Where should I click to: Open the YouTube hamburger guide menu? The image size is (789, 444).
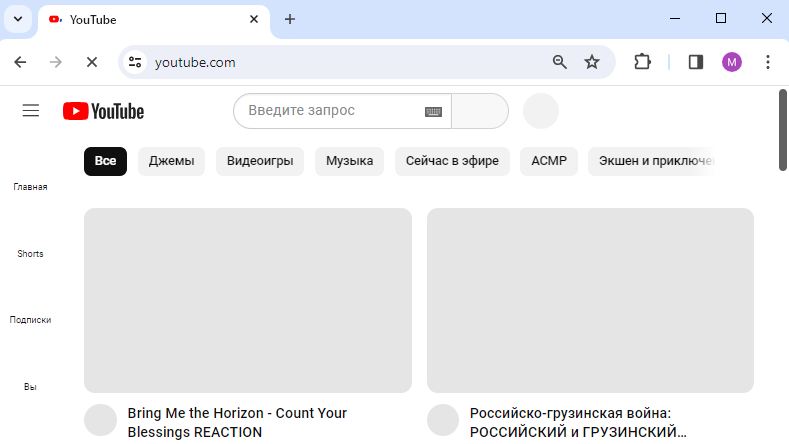pos(31,110)
